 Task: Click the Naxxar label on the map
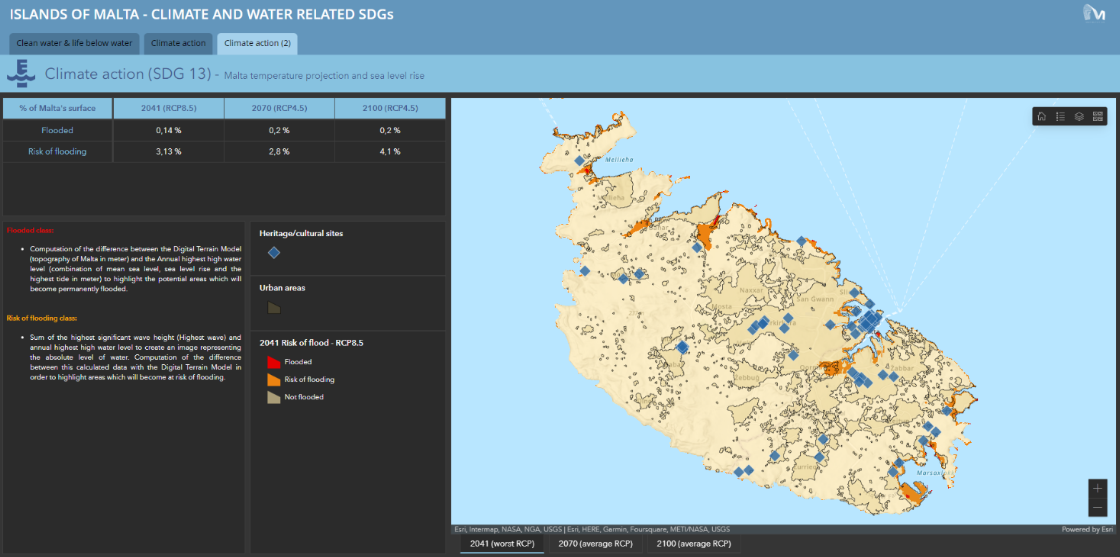[751, 291]
